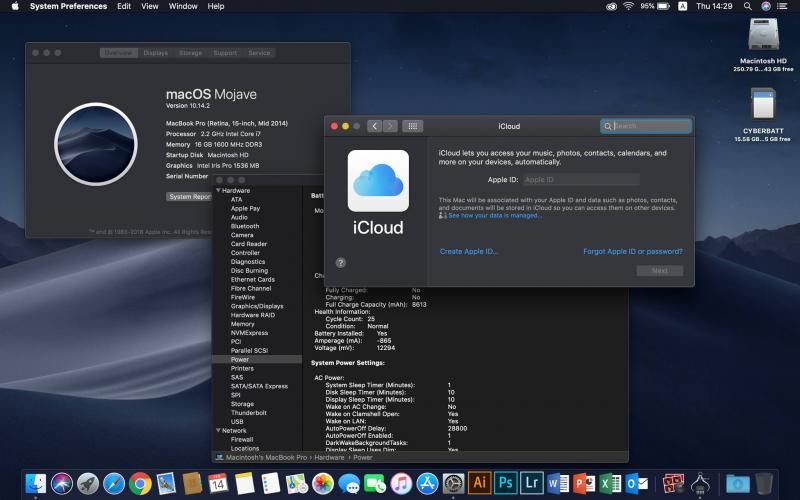Open Maps app in the Dock
Viewport: 800px width, 500px height.
[x=296, y=484]
